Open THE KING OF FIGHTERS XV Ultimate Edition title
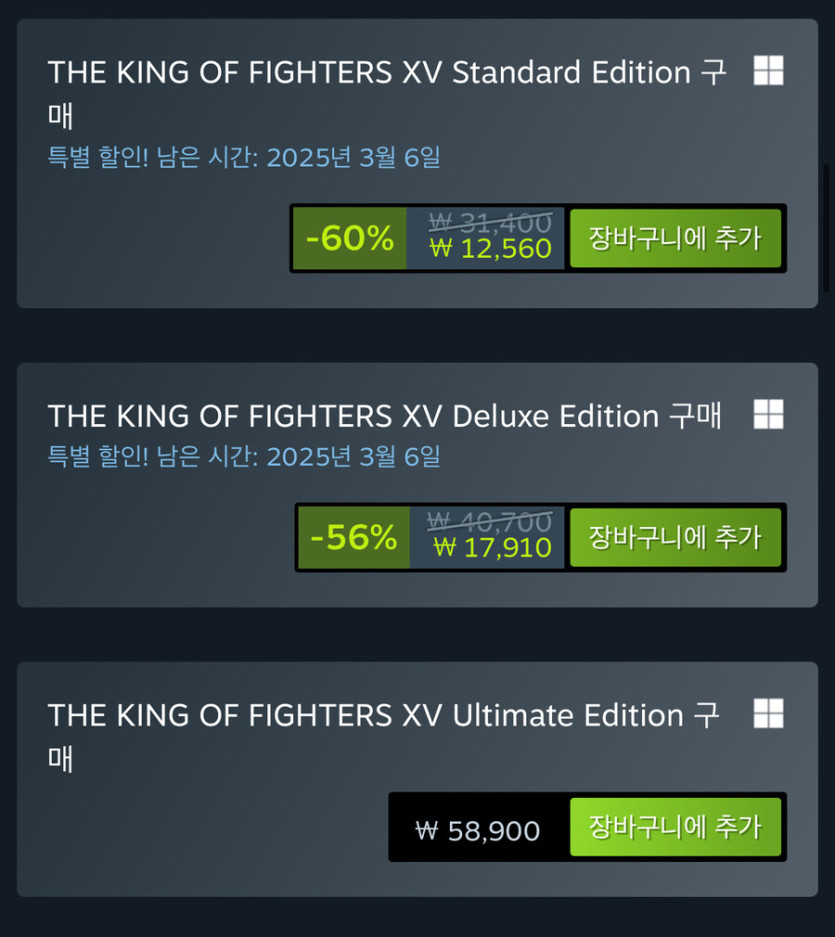The image size is (835, 937). [x=366, y=716]
